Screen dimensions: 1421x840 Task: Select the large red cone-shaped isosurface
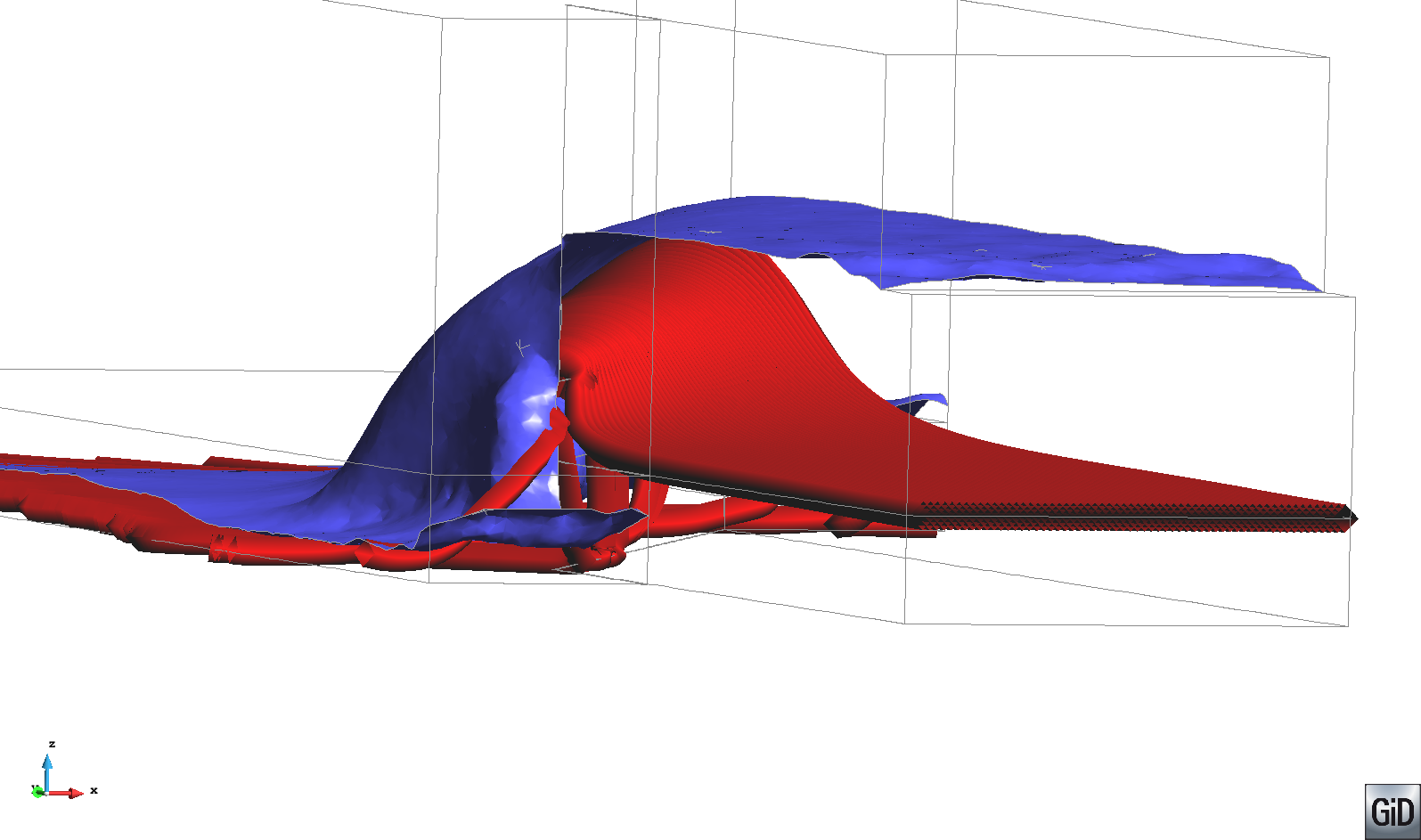713,356
